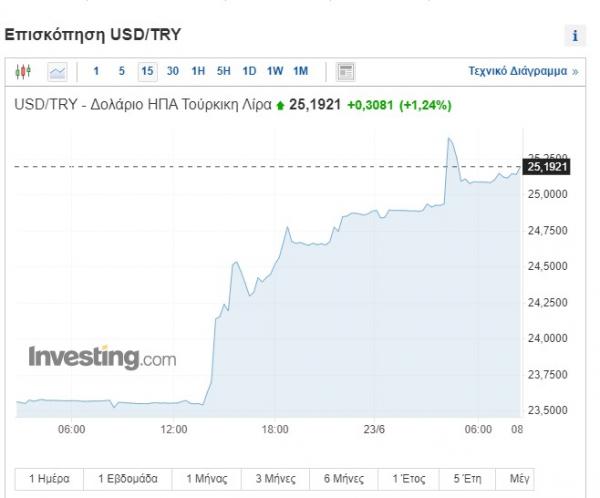Image resolution: width=600 pixels, height=498 pixels.
Task: Select the 1 Μήνας range tab
Action: (x=207, y=479)
